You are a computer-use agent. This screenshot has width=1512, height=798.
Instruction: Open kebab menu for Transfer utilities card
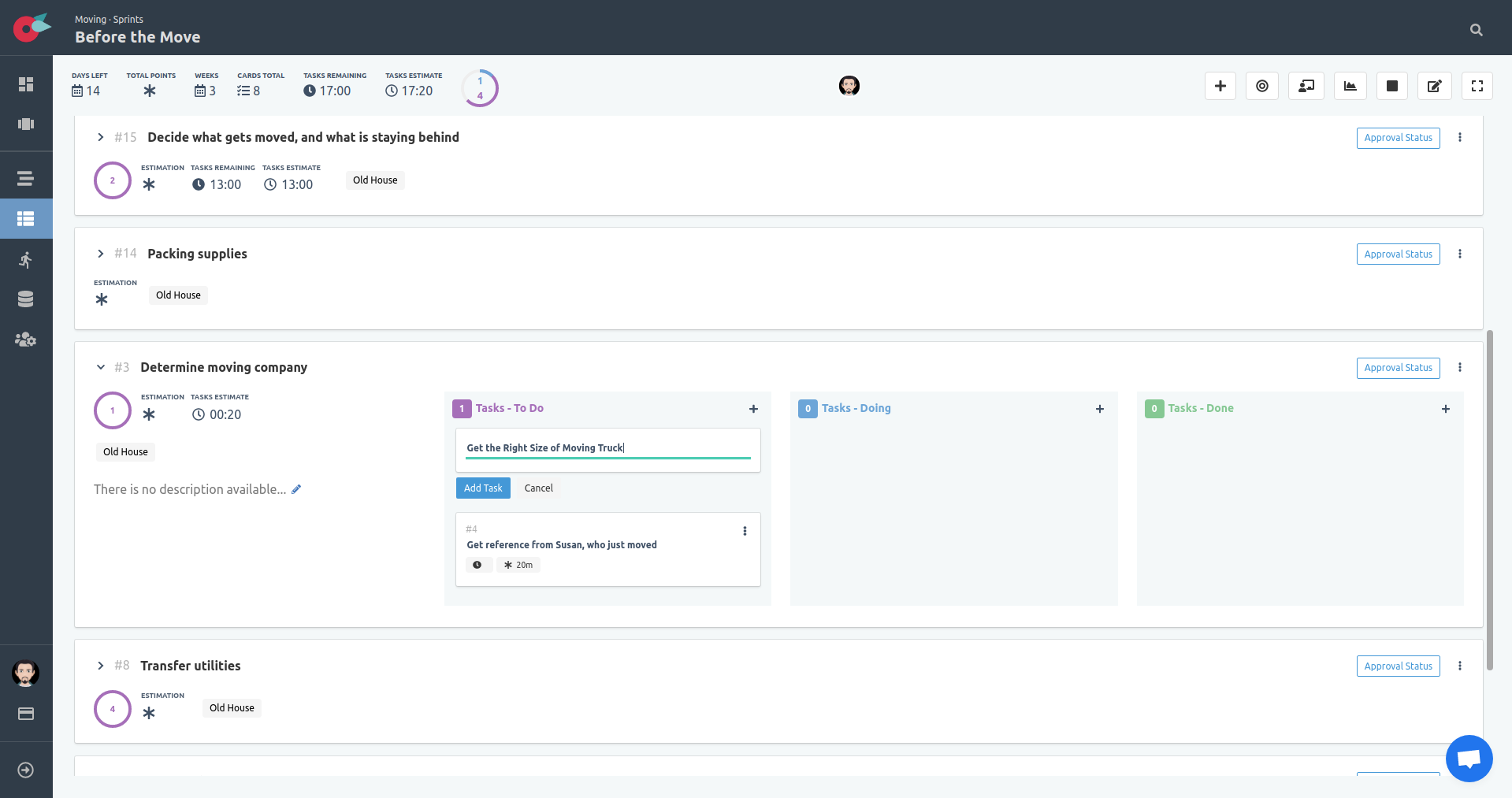point(1460,666)
